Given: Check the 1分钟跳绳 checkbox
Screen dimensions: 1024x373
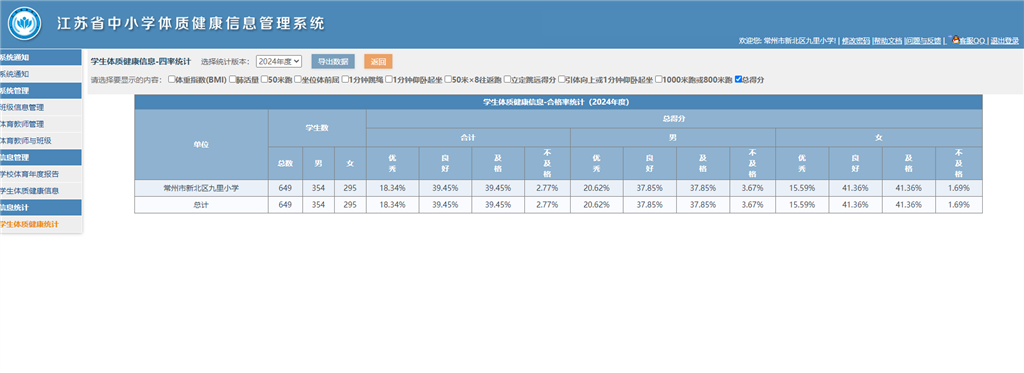Looking at the screenshot, I should pos(345,80).
